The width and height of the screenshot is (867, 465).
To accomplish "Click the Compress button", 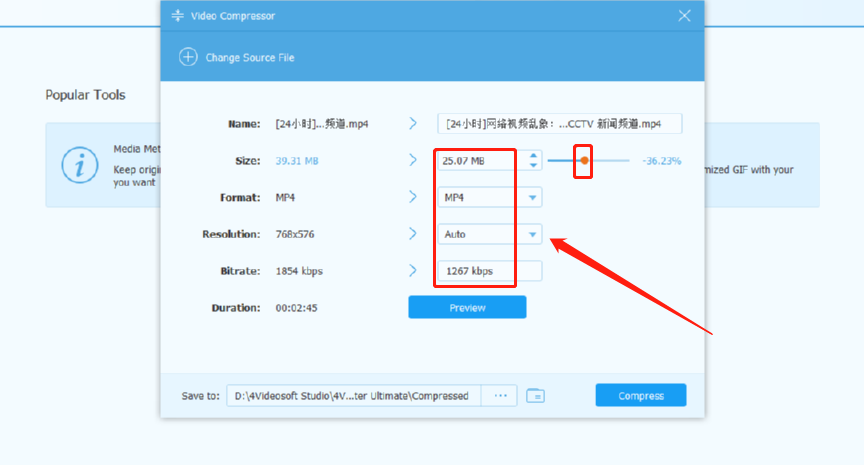I will point(641,395).
